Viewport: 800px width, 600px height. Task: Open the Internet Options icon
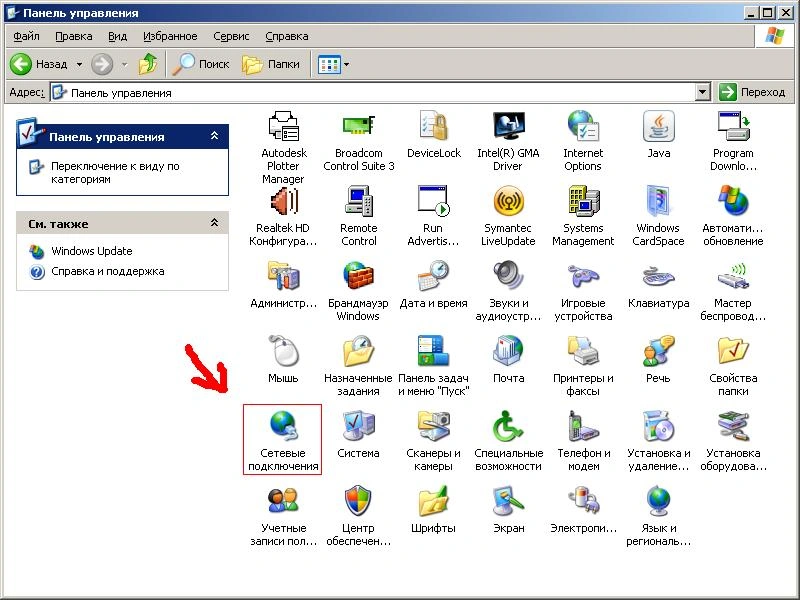coord(583,127)
